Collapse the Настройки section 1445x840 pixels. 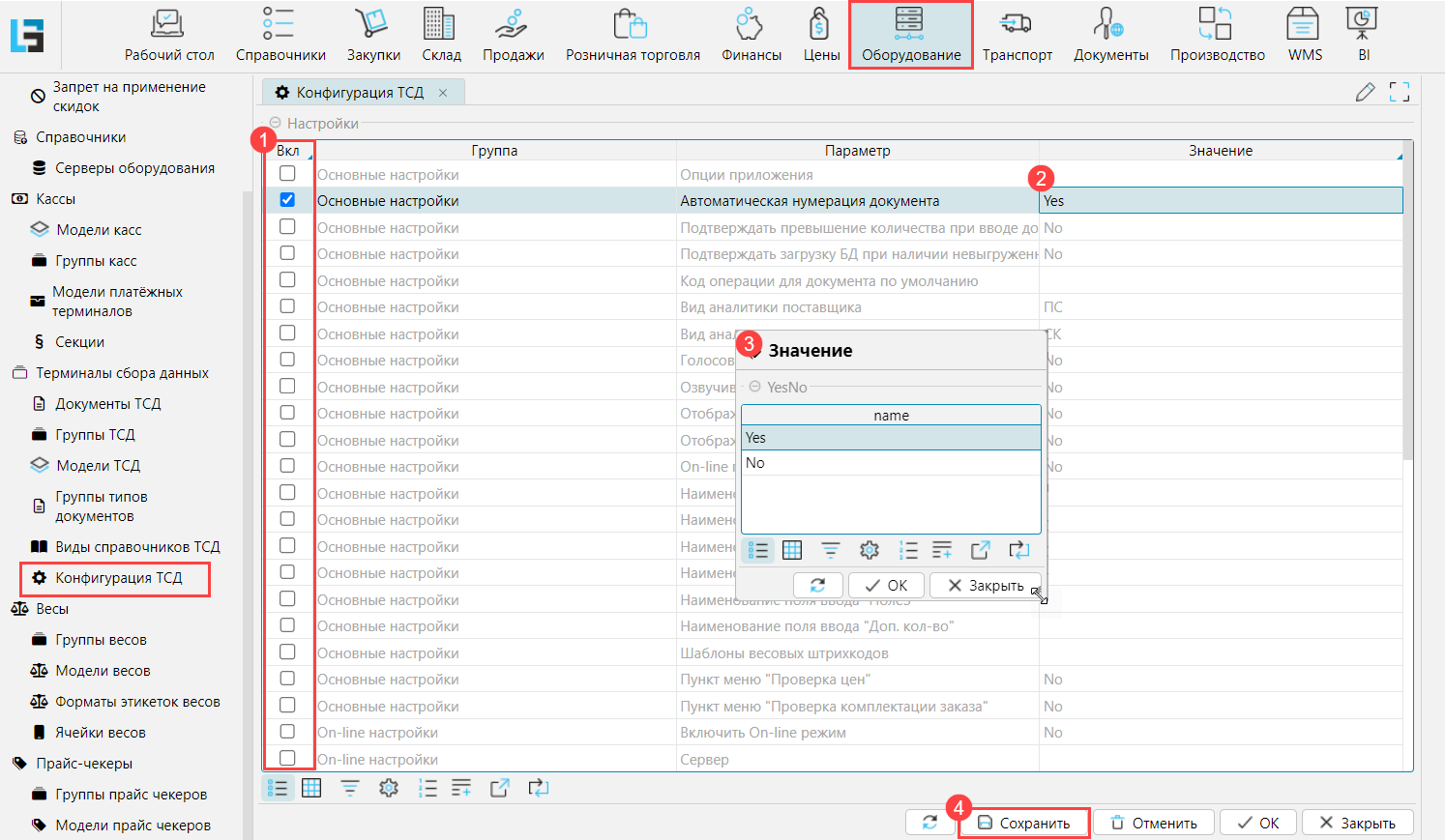point(275,124)
